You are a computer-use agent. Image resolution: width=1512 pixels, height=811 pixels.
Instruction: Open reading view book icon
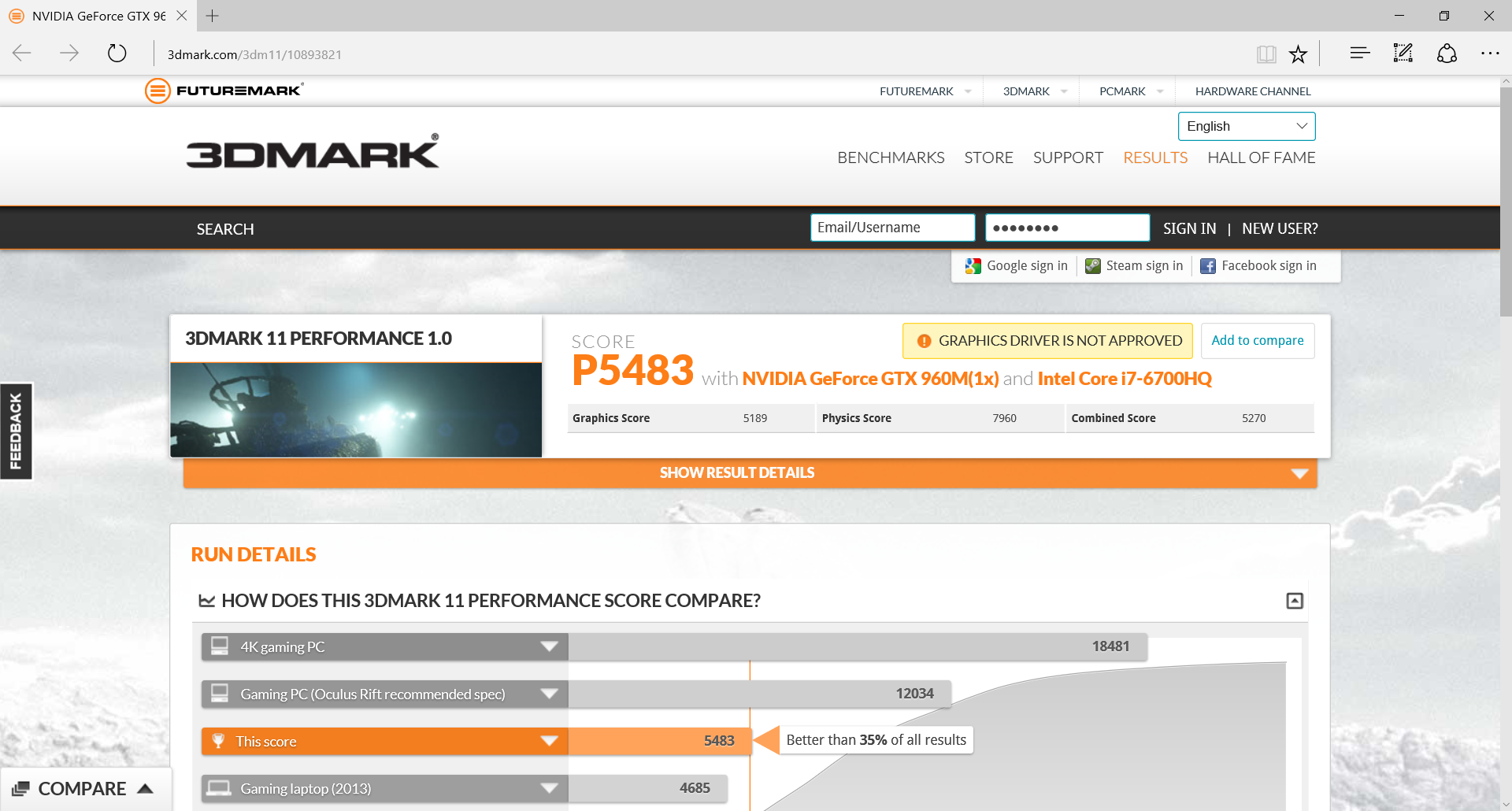1266,54
